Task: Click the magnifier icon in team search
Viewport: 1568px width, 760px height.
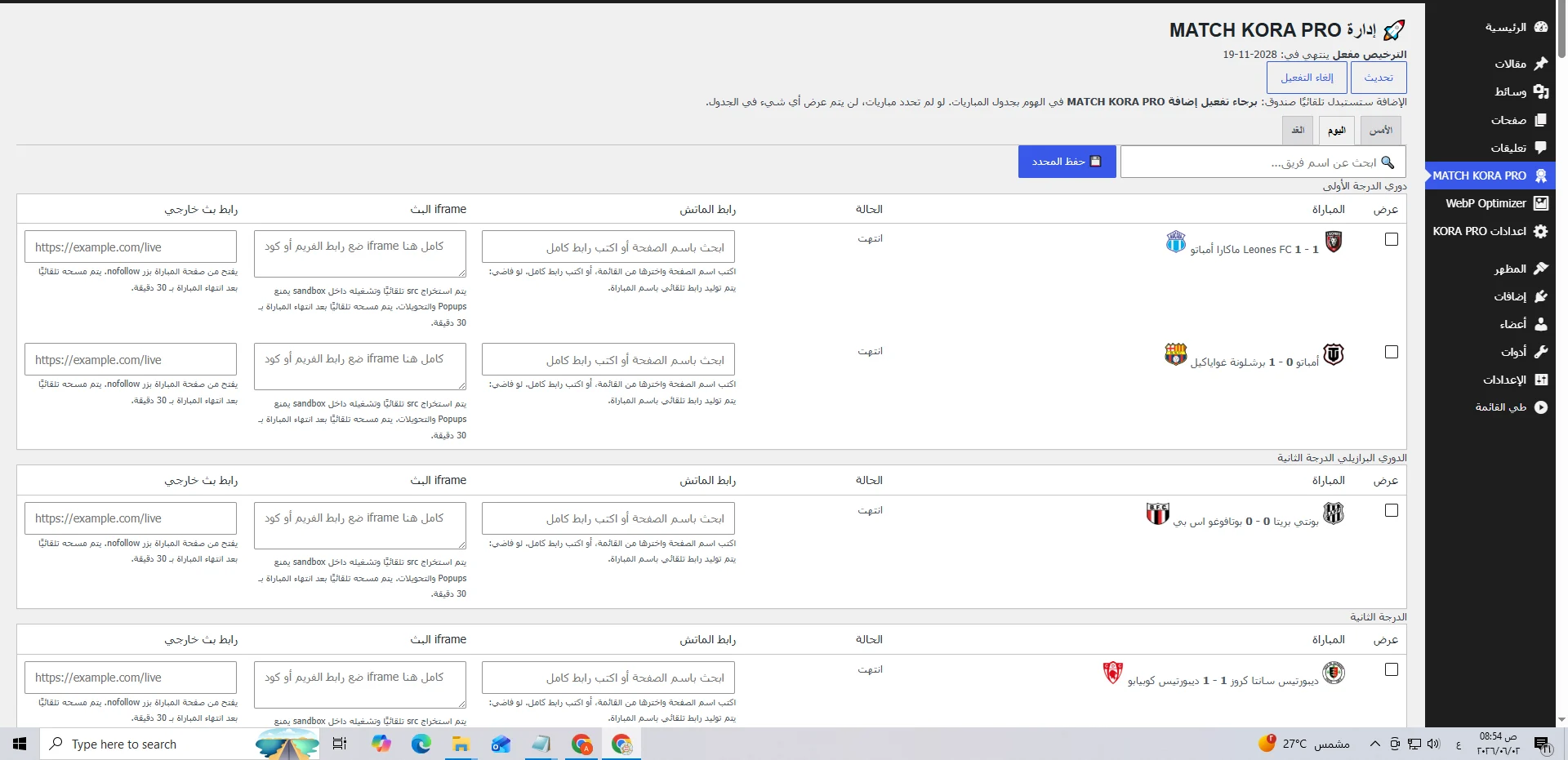Action: click(x=1388, y=162)
